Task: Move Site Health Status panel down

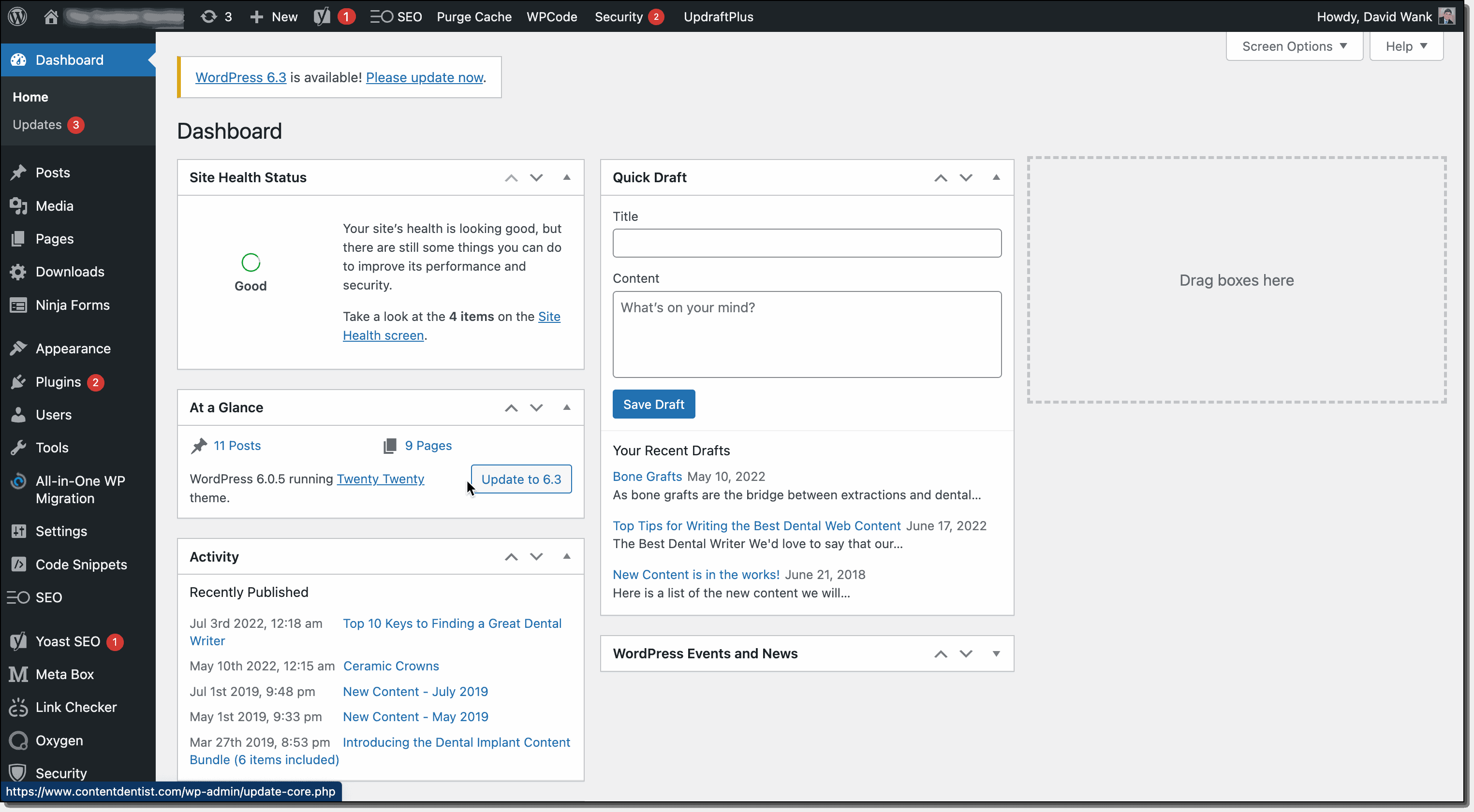Action: click(536, 177)
